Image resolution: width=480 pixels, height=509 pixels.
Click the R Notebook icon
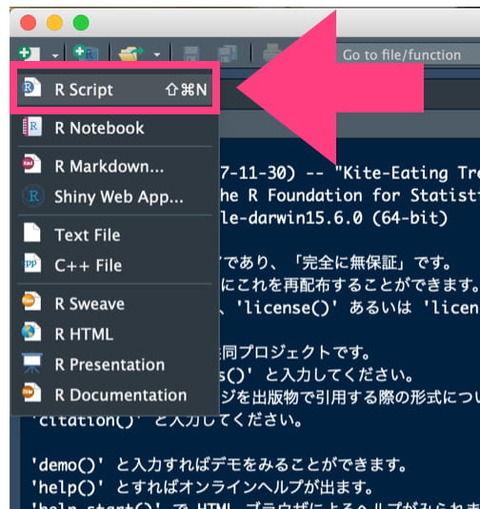tap(32, 126)
